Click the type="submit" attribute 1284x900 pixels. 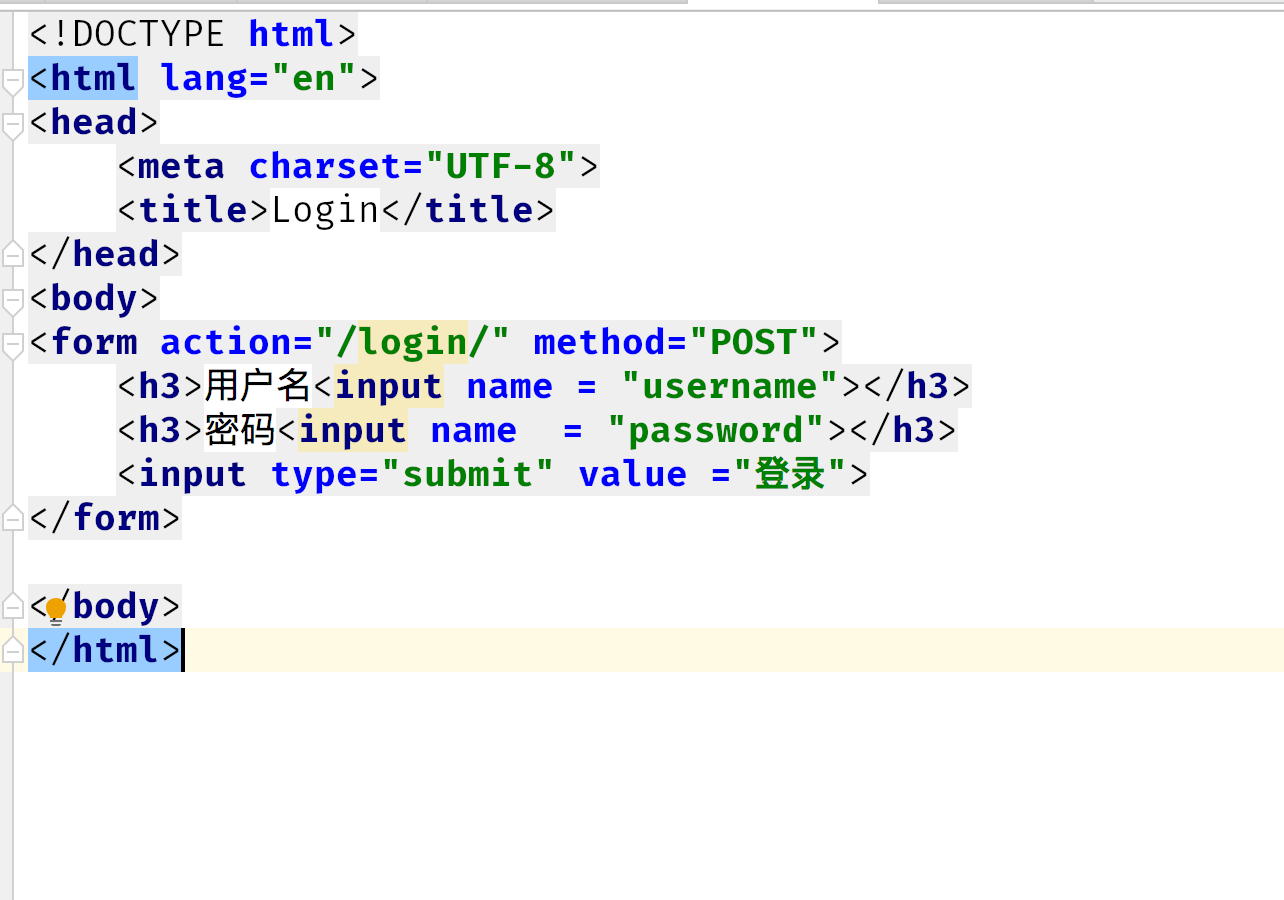coord(413,474)
